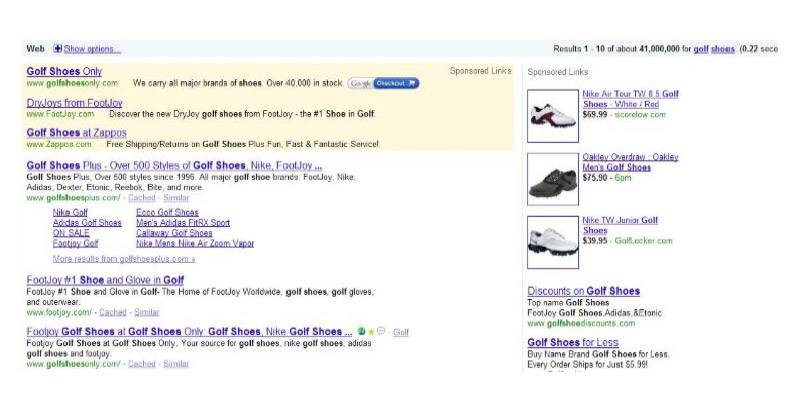
Task: Open Discounts on Golf Shoes ad
Action: 584,291
